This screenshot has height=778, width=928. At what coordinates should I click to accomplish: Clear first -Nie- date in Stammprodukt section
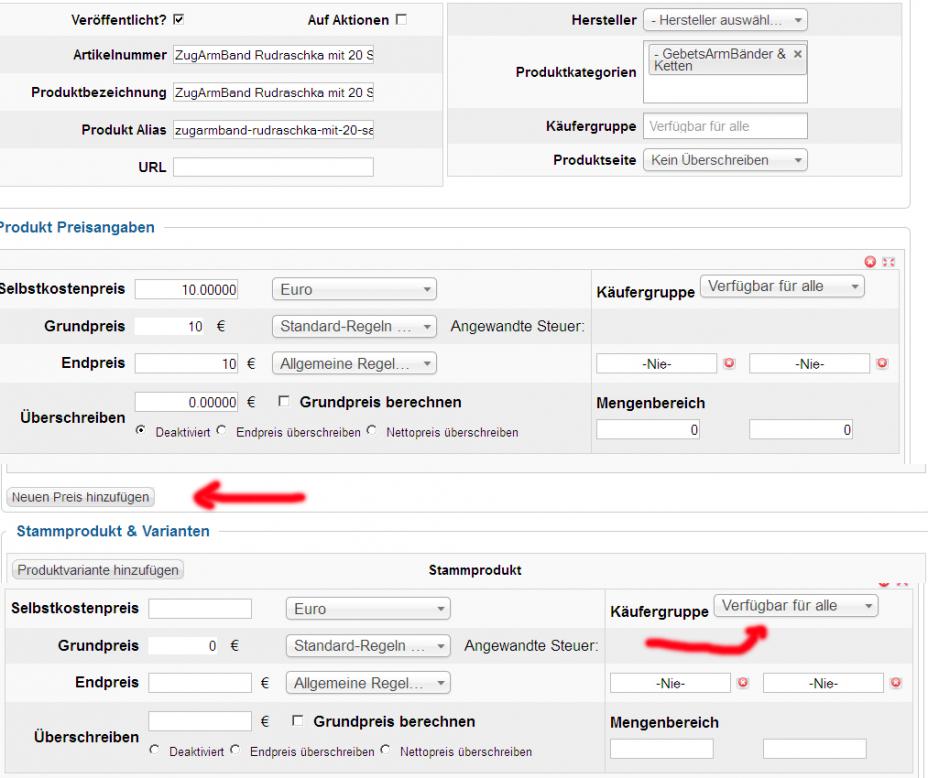[743, 683]
